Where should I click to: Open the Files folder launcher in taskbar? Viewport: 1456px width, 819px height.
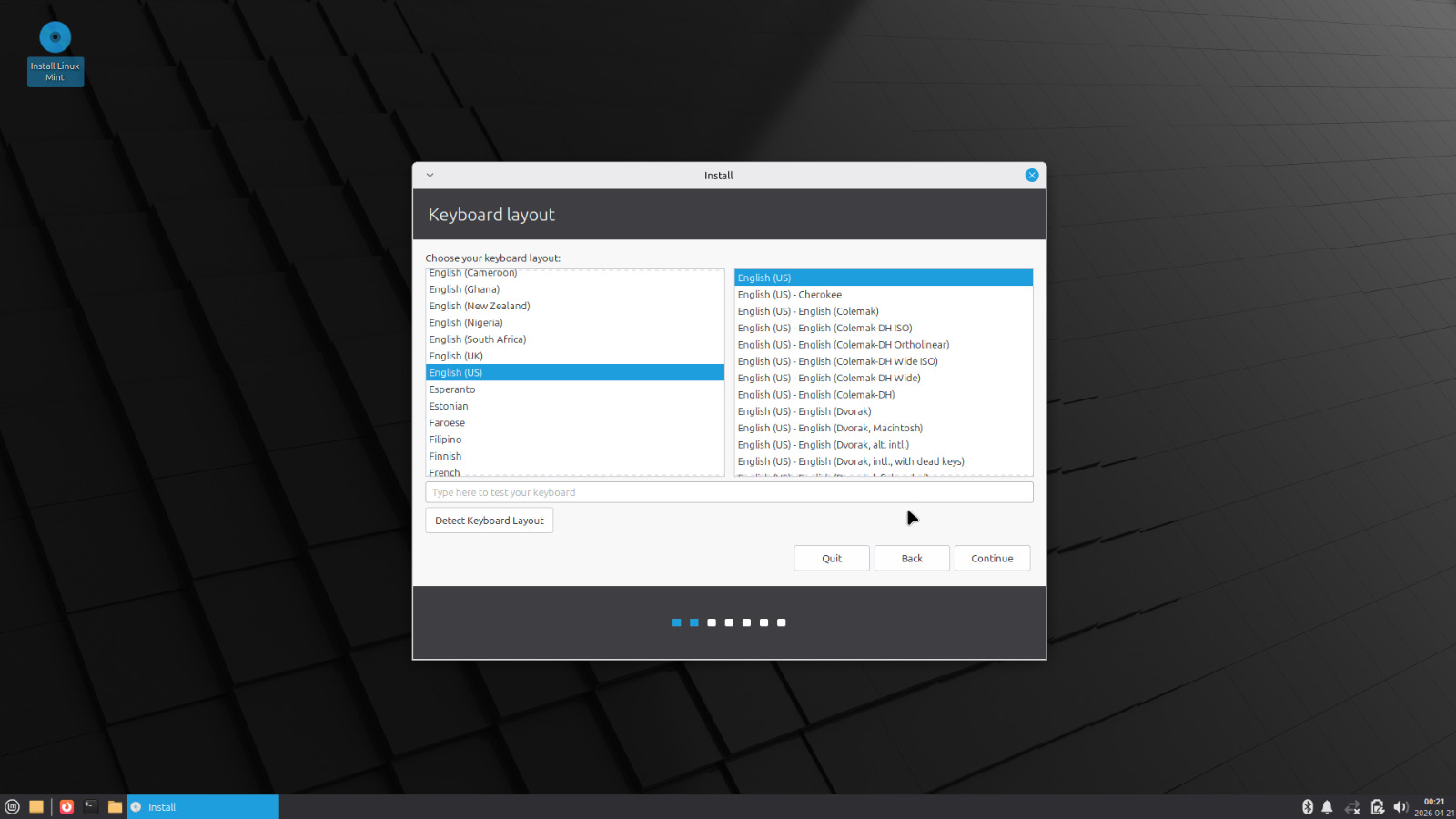(x=115, y=806)
